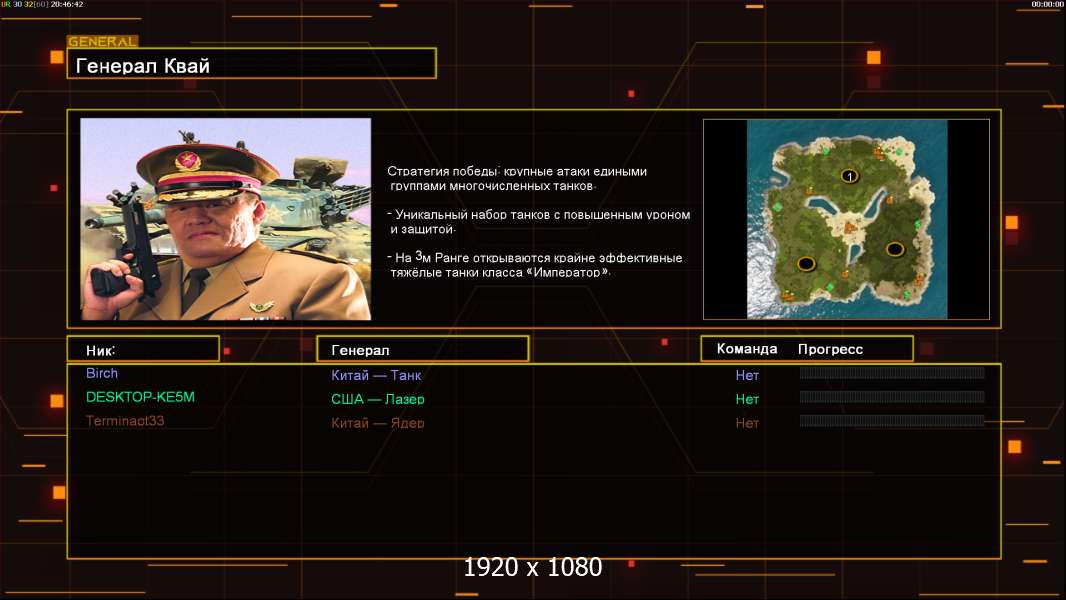Select the Генерал column header
The height and width of the screenshot is (600, 1066).
tap(422, 349)
